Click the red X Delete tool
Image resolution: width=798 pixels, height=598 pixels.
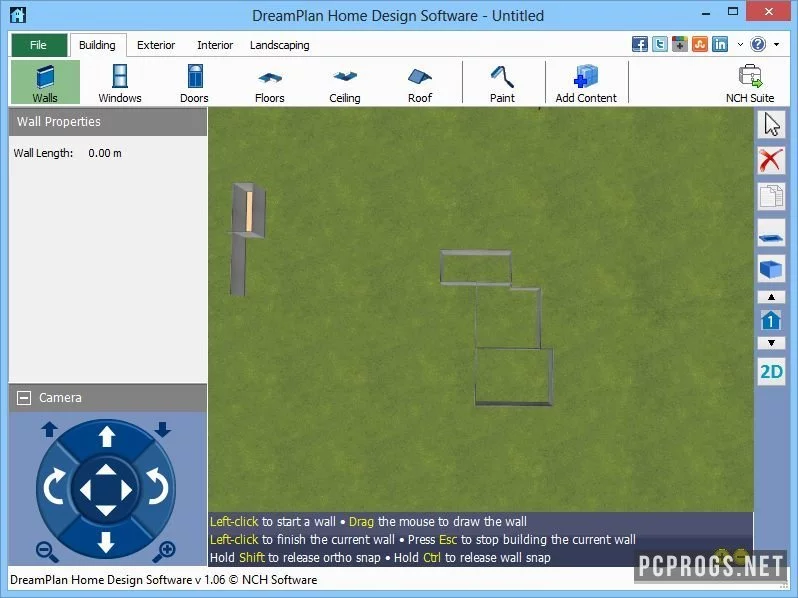coord(771,160)
